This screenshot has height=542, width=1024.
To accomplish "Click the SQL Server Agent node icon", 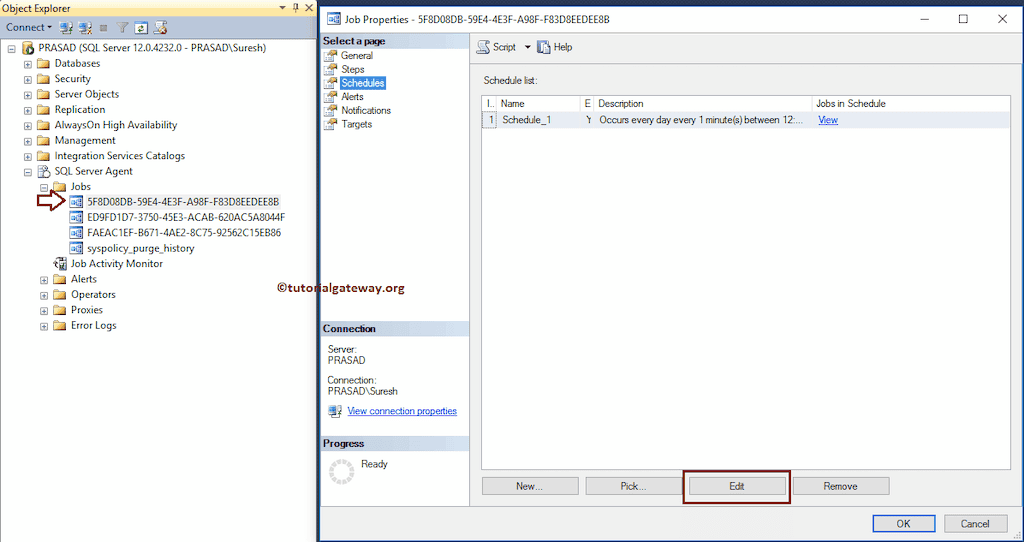I will click(44, 171).
